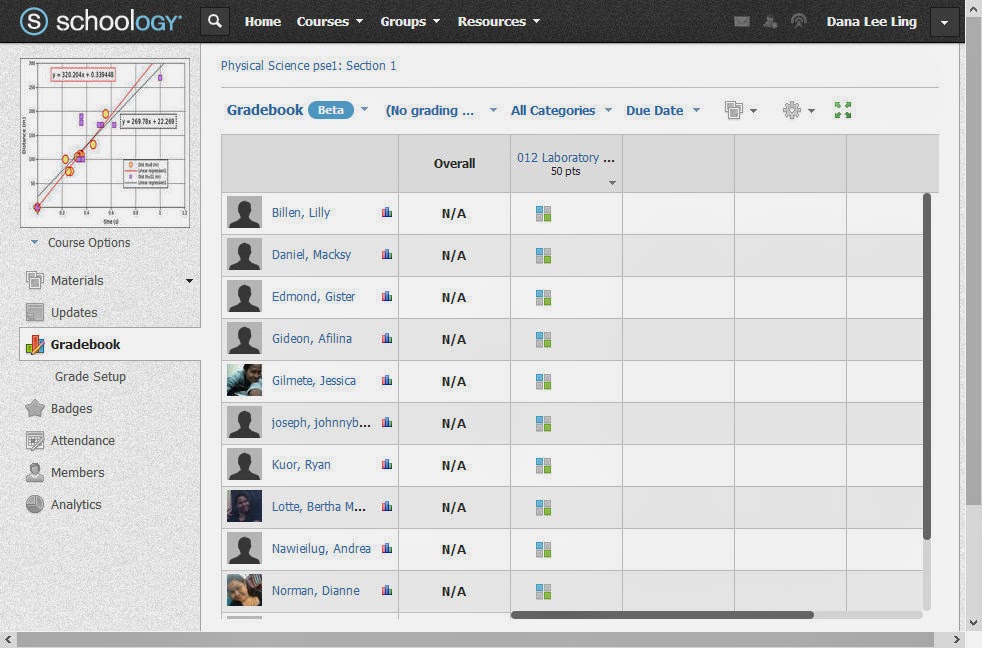
Task: Open friend requests person icon
Action: (x=768, y=21)
